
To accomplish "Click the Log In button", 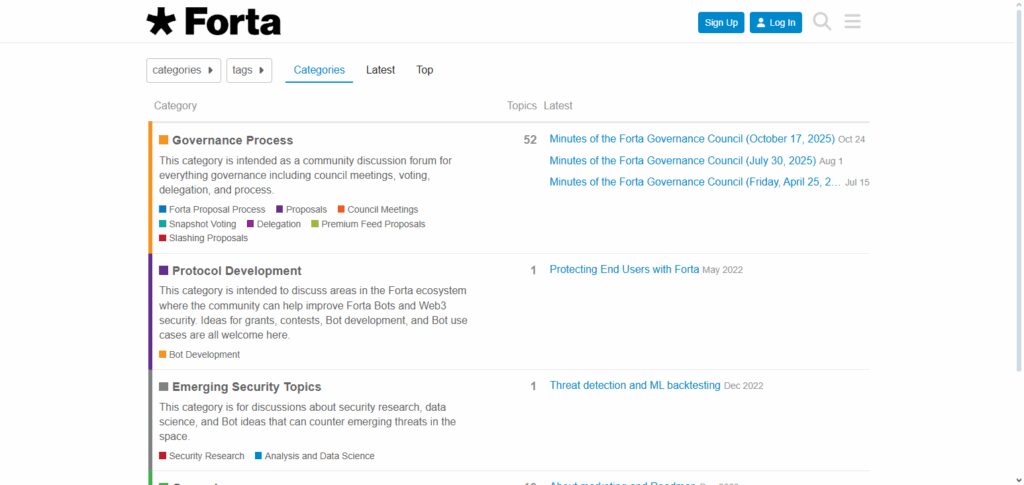I will click(x=776, y=22).
